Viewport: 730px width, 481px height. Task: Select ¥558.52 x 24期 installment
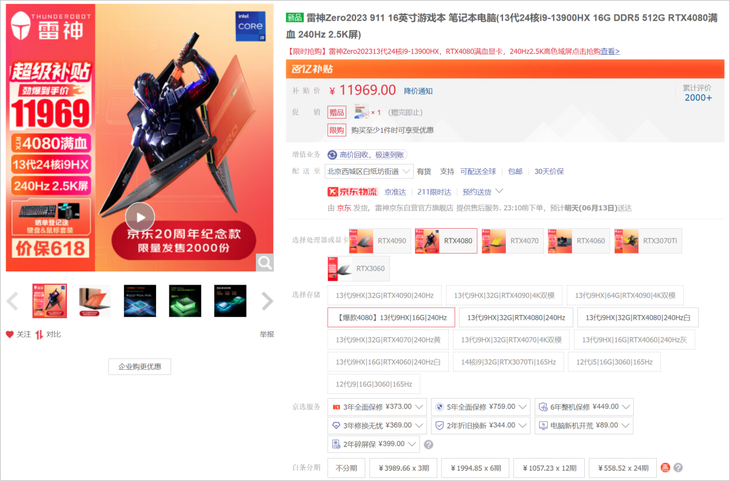623,468
